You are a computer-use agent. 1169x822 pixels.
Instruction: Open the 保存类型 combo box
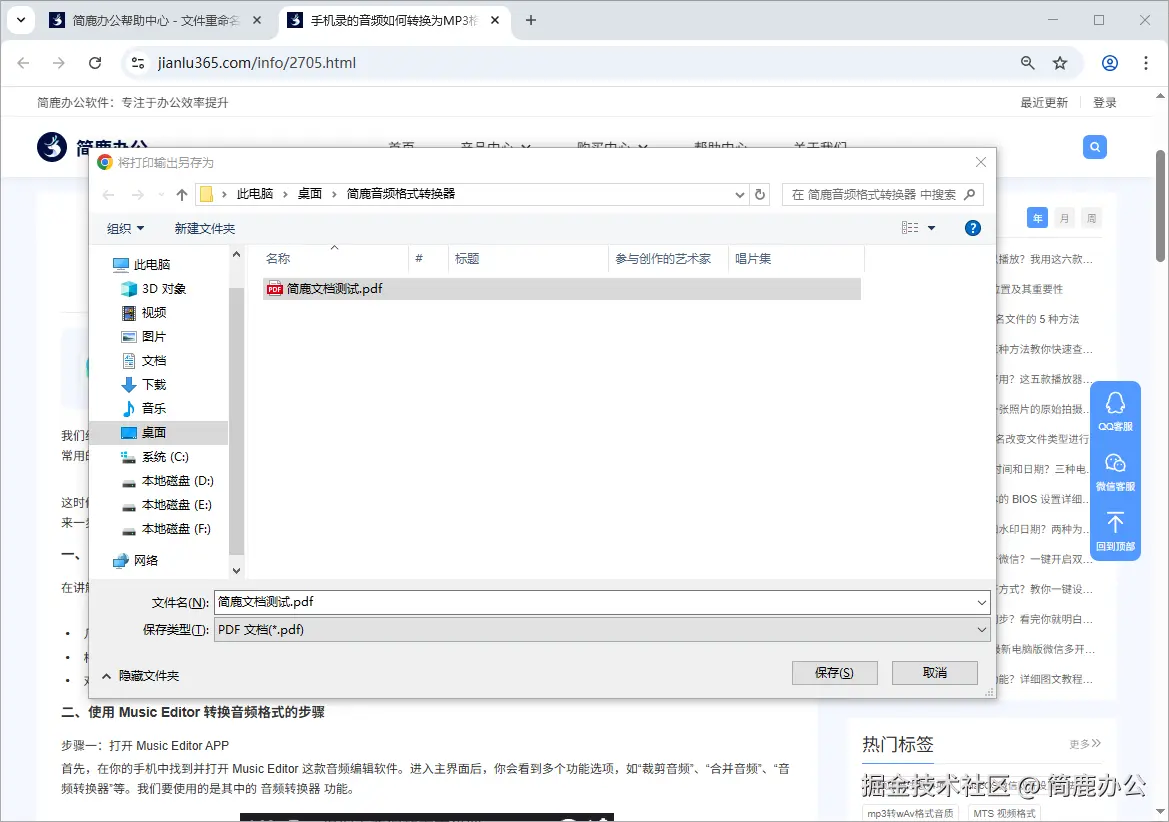[602, 630]
